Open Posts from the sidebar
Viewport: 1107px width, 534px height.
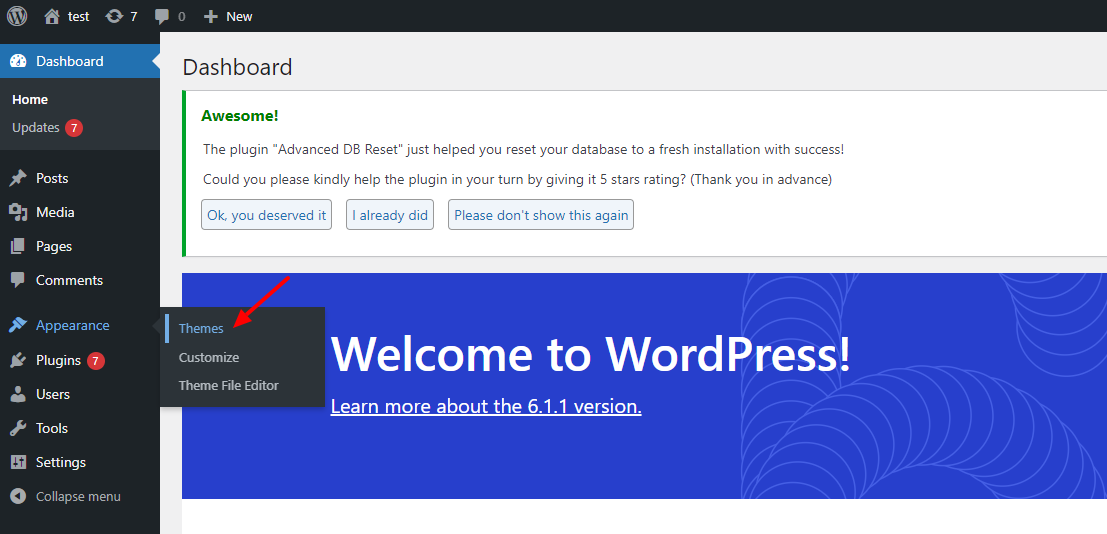point(52,178)
